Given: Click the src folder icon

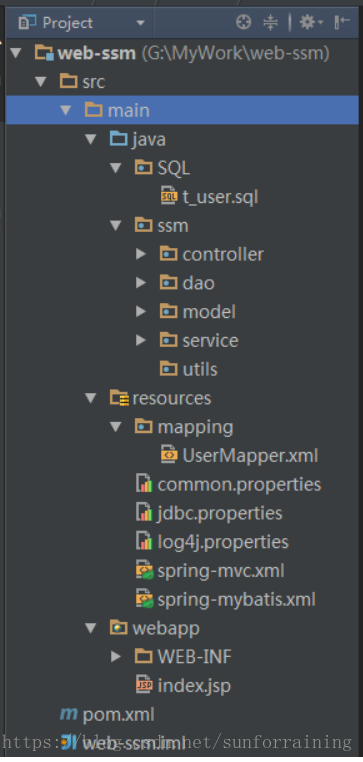Looking at the screenshot, I should 69,81.
